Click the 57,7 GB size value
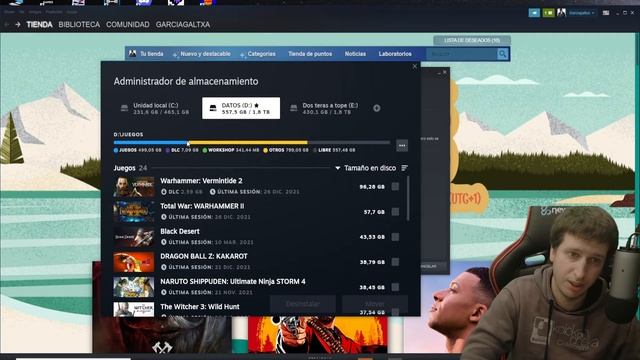The width and height of the screenshot is (640, 360). [374, 212]
